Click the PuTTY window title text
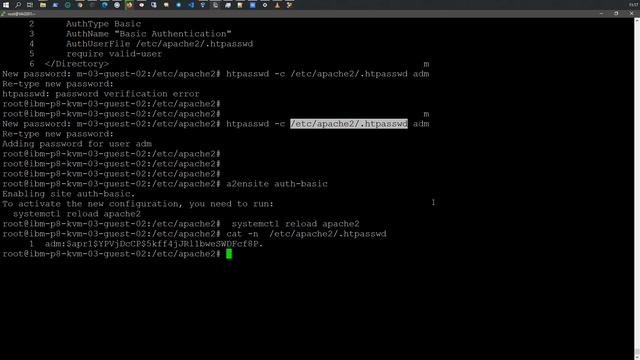The height and width of the screenshot is (360, 640). point(21,14)
